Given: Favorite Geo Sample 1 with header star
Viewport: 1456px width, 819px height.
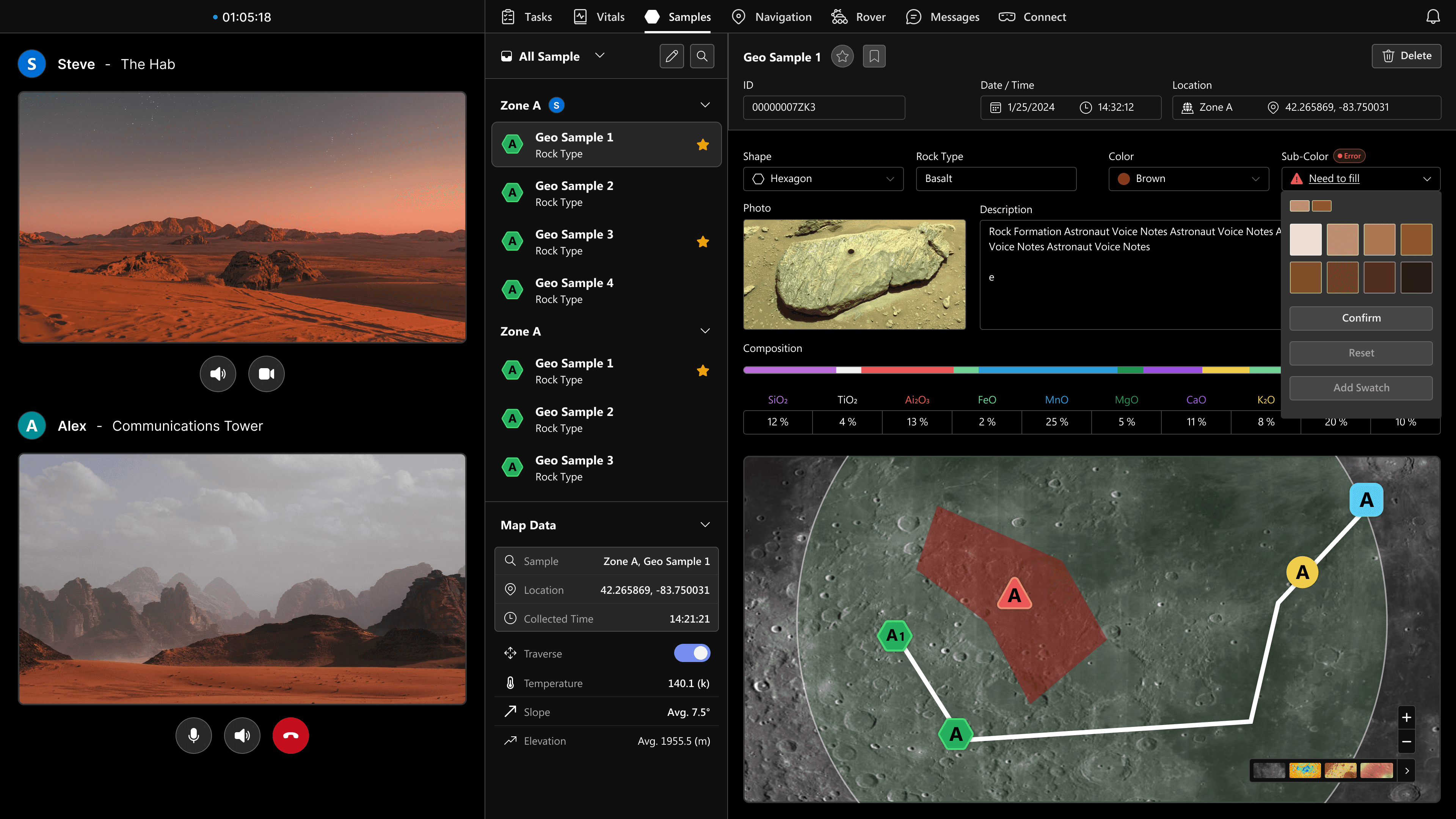Looking at the screenshot, I should point(842,56).
